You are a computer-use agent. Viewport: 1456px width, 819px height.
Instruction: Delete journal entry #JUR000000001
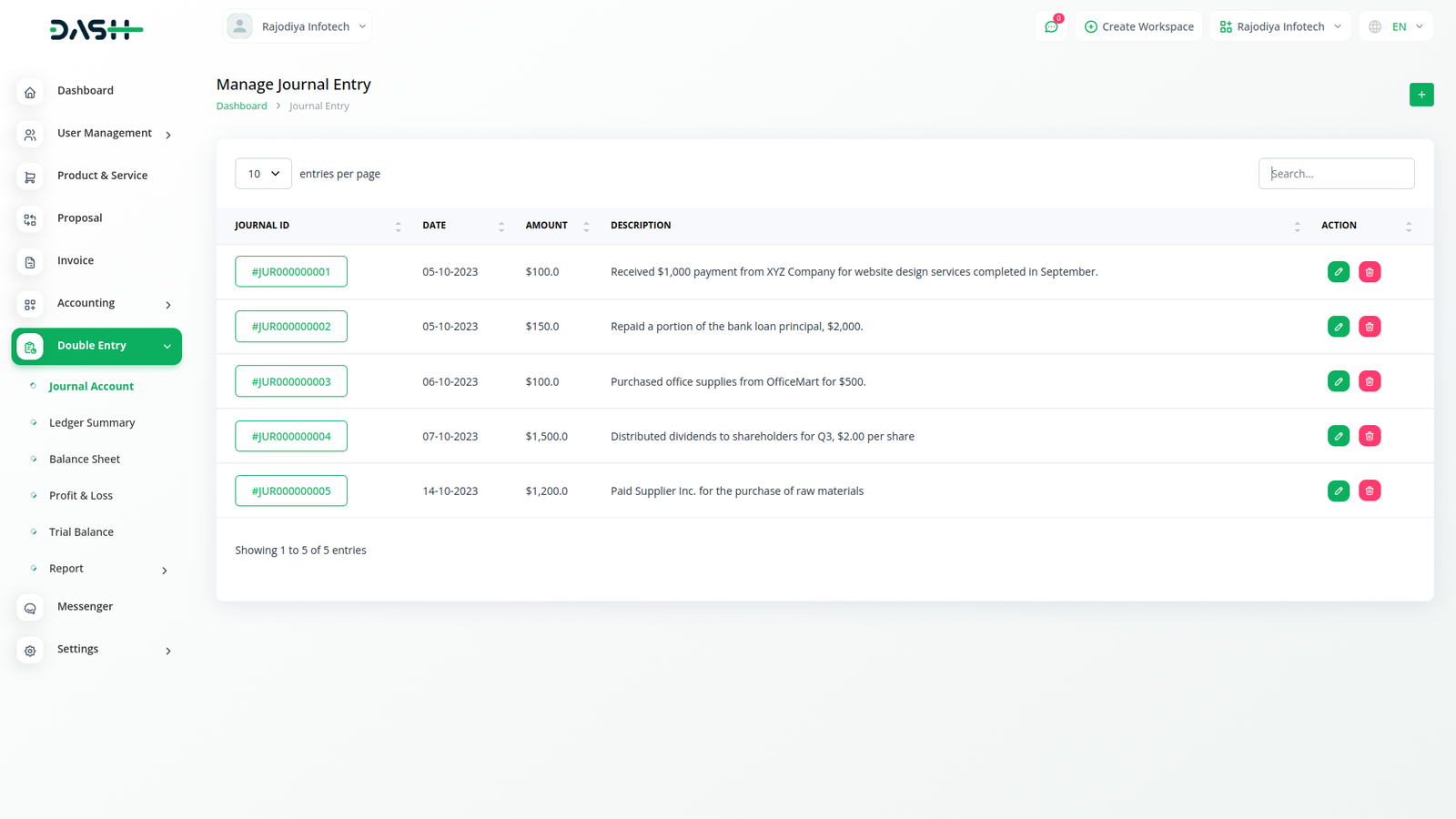click(x=1370, y=272)
